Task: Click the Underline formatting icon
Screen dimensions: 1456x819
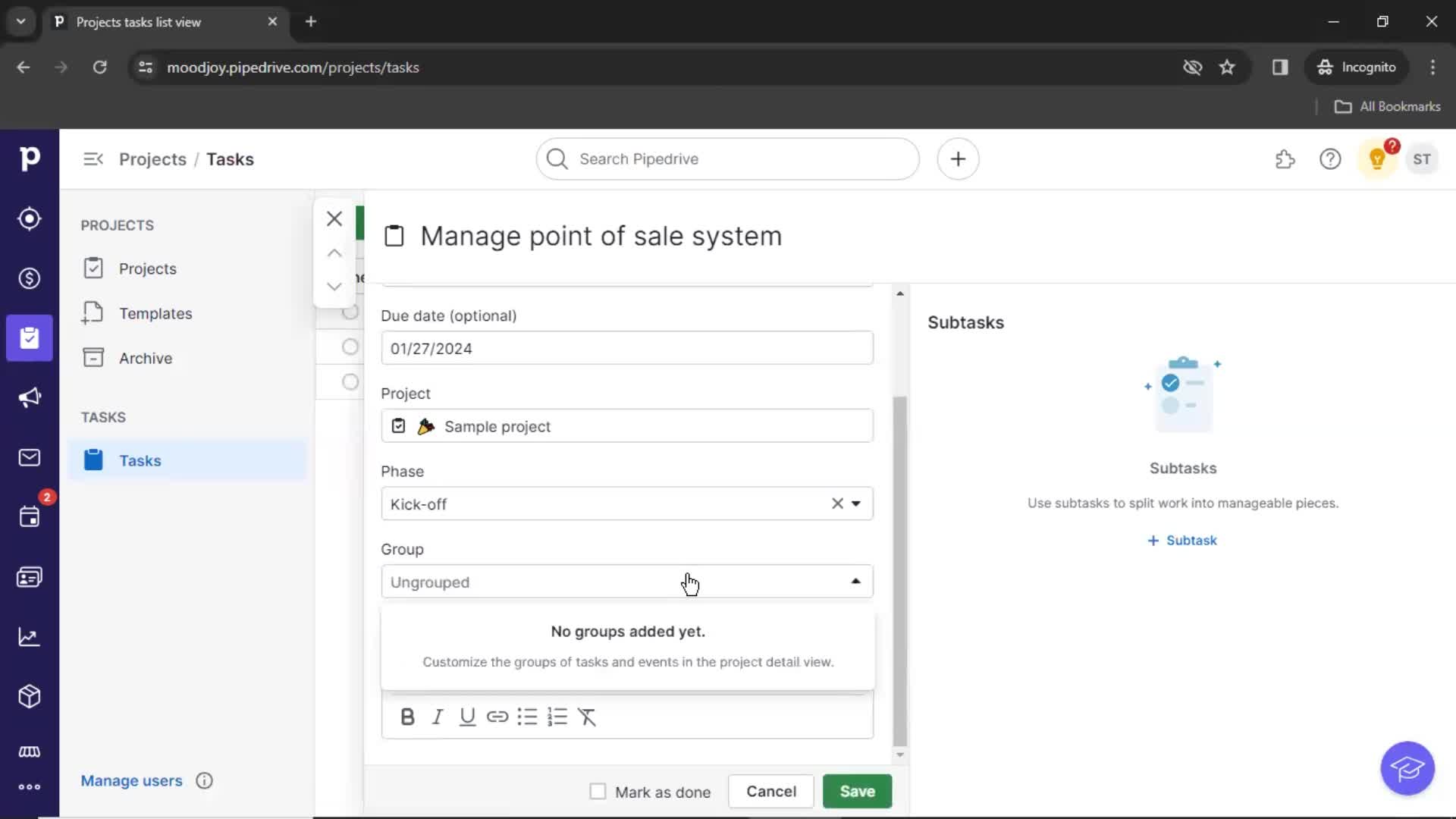Action: [x=466, y=716]
